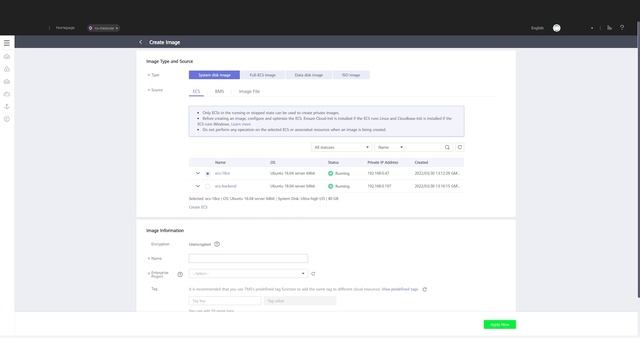Click the ecs-backend name link
This screenshot has height=360, width=640.
click(x=225, y=186)
